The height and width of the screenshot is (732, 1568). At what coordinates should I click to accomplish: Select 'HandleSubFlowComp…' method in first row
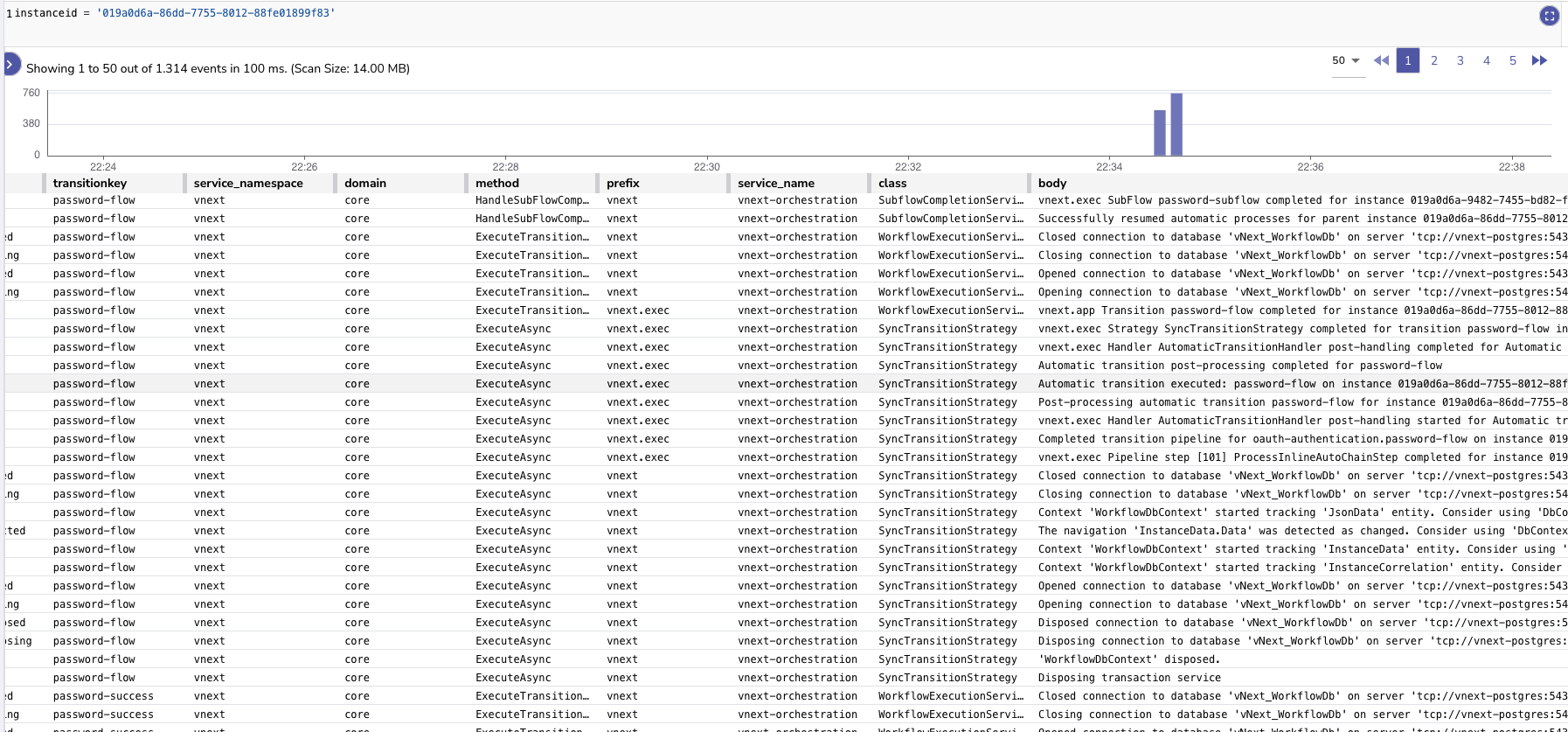click(532, 200)
